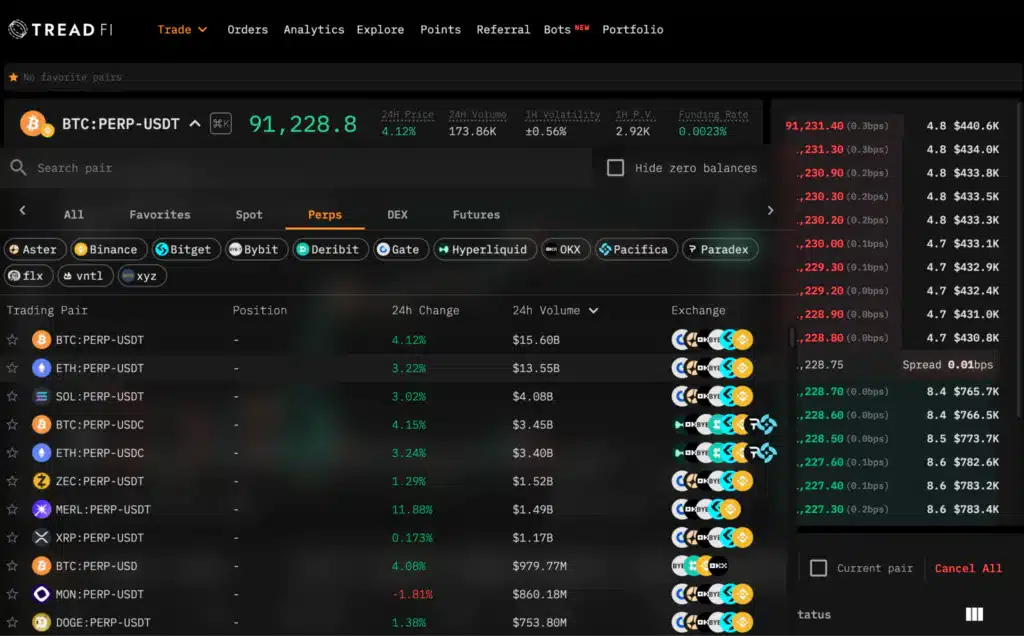Click the Bitcoin icon beside BTC:PERP-USDT header
Screen dimensions: 1024x636
[x=33, y=124]
